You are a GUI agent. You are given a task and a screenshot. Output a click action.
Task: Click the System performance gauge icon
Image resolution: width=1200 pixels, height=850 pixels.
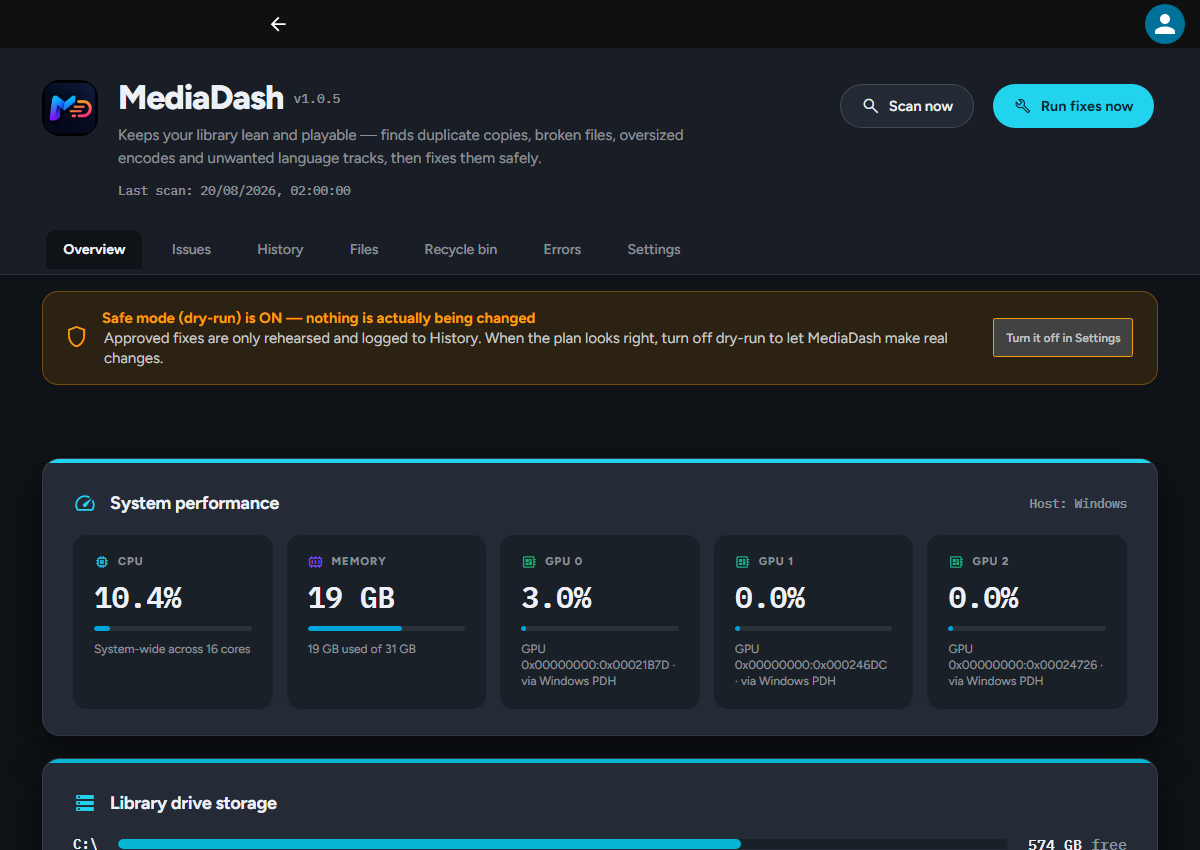(85, 503)
